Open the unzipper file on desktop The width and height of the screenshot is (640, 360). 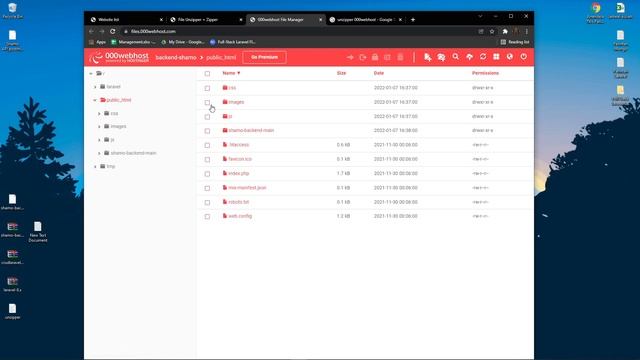pyautogui.click(x=12, y=311)
